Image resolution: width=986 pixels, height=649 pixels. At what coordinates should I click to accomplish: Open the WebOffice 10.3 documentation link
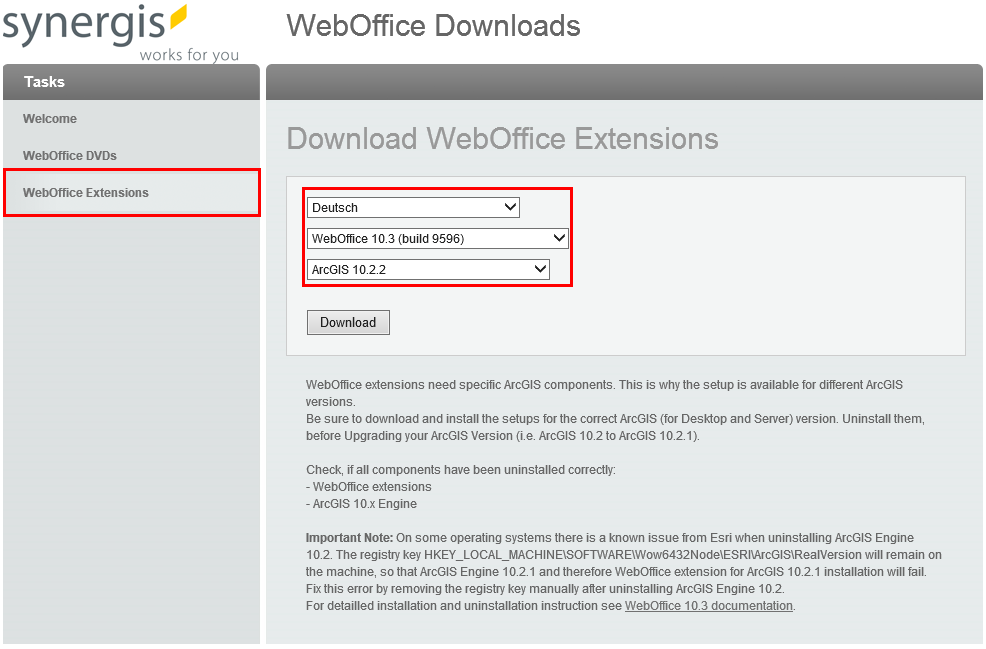(709, 605)
